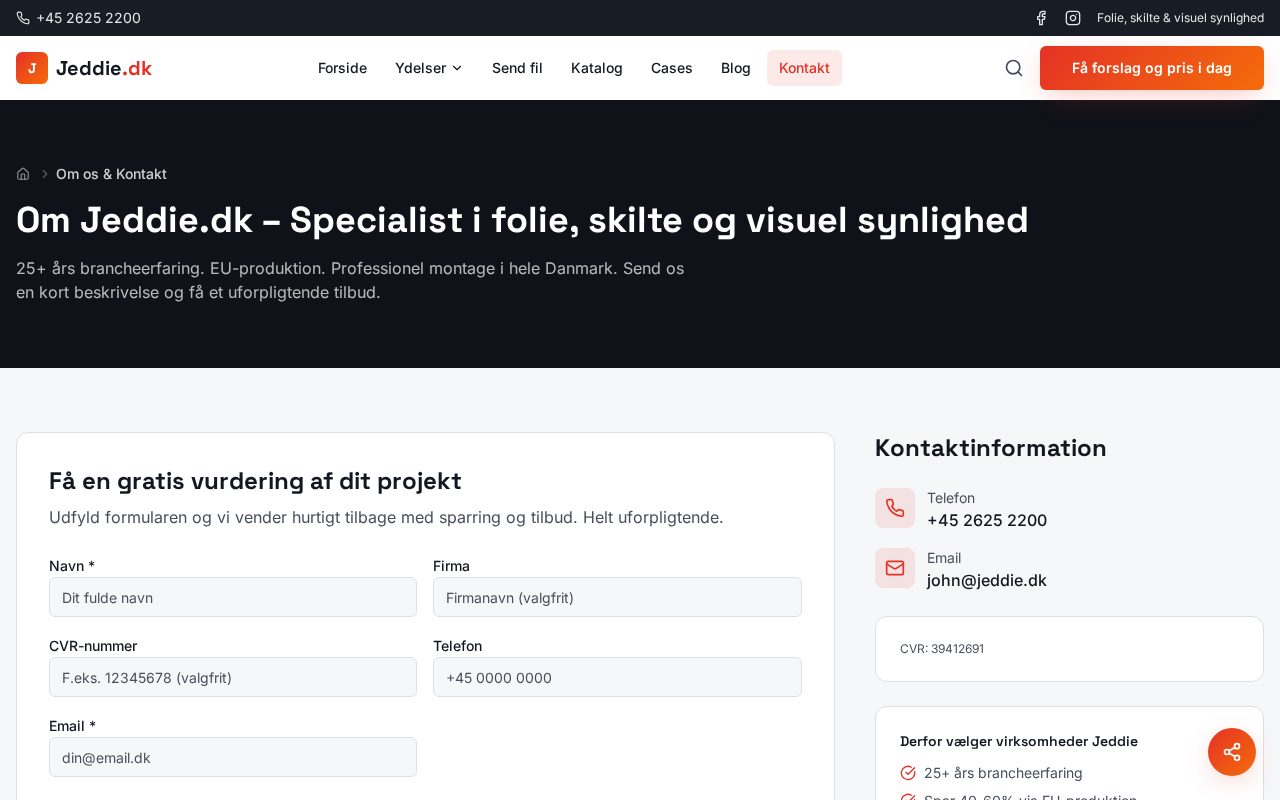Image resolution: width=1280 pixels, height=800 pixels.
Task: Open the Instagram icon link
Action: (x=1073, y=18)
